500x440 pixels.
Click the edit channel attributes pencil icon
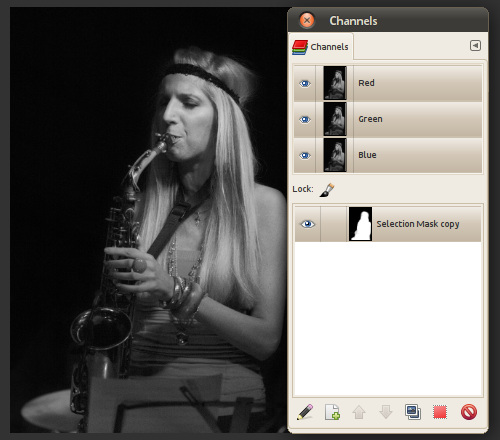pos(305,412)
